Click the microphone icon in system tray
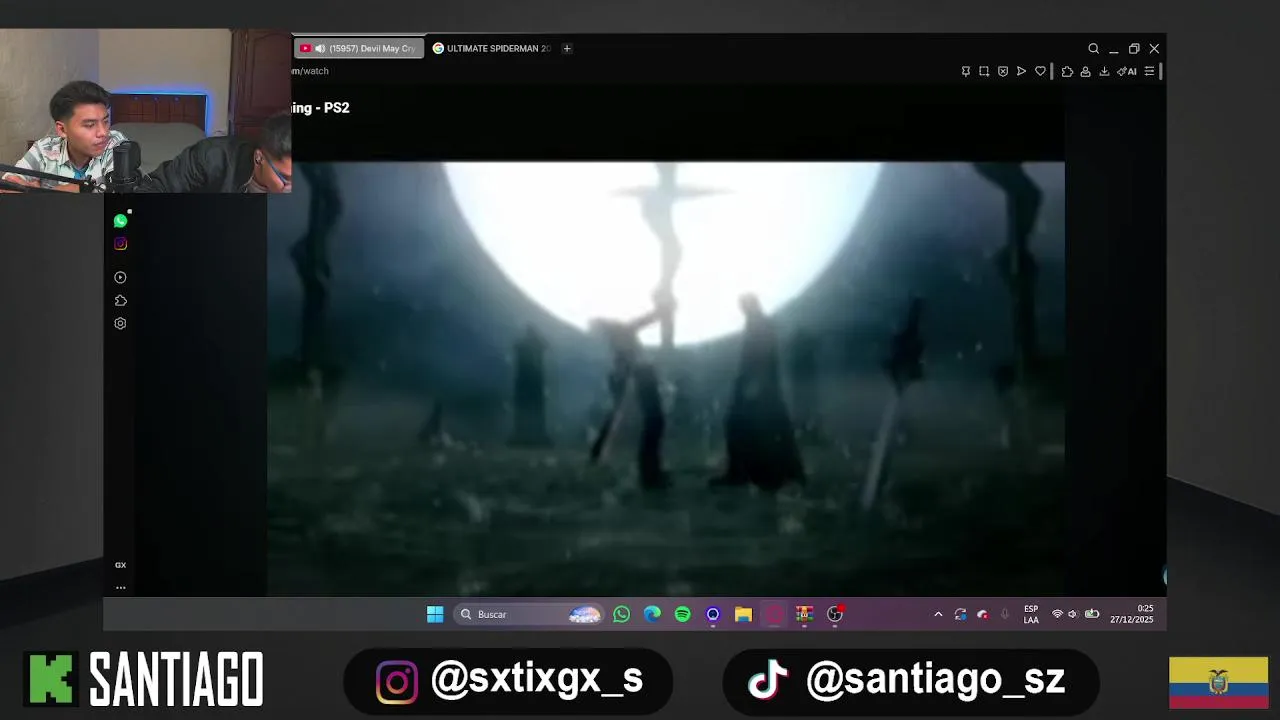Screen dimensions: 1280x720 click(x=1005, y=614)
